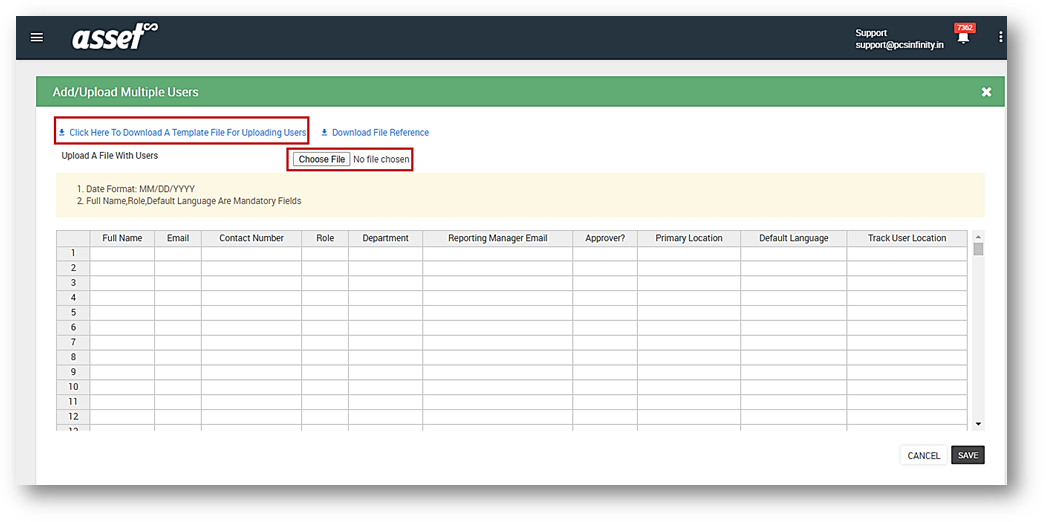Select row header 12 in the grid
This screenshot has width=1046, height=522.
click(x=73, y=417)
